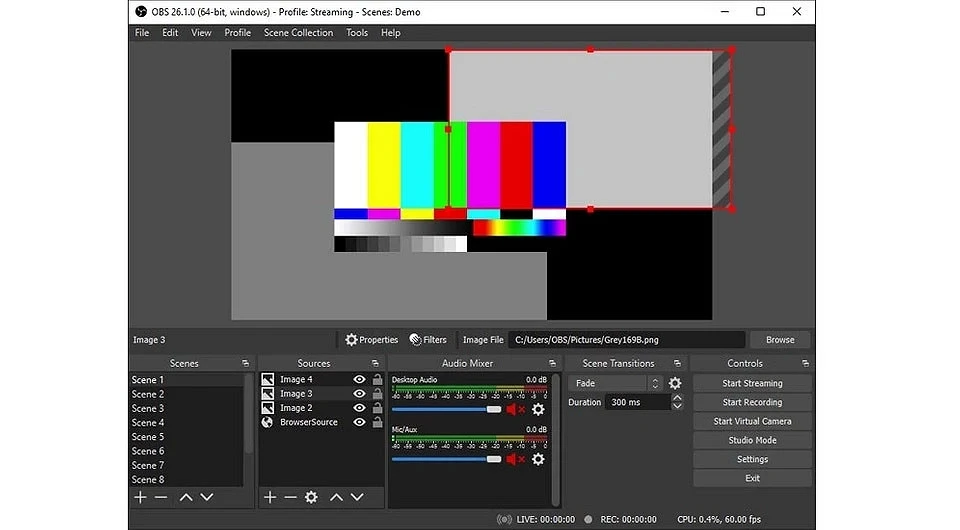The width and height of the screenshot is (960, 530).
Task: Unmute the Mic/Aux speaker icon
Action: click(x=513, y=459)
